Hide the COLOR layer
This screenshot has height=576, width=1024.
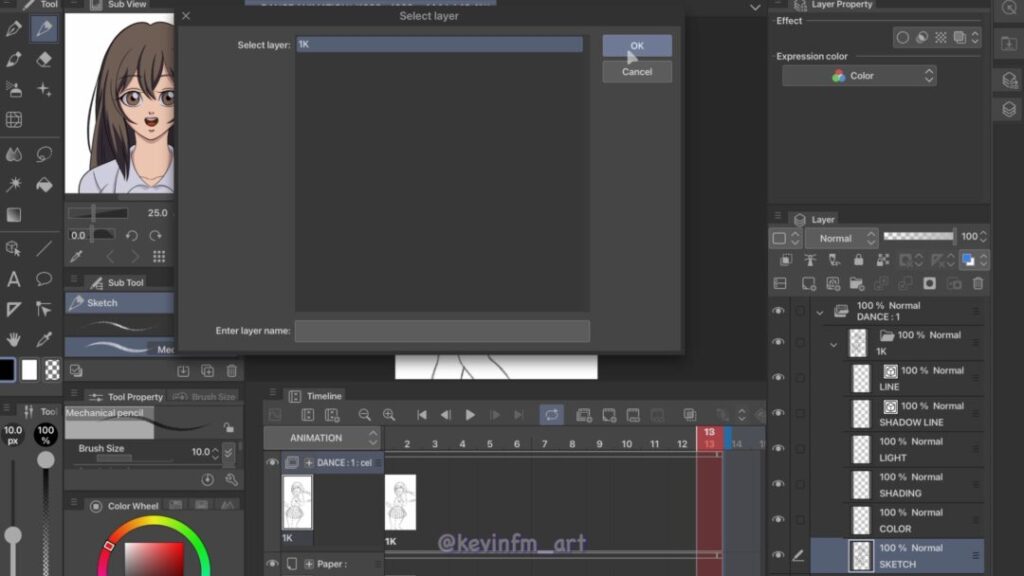778,519
